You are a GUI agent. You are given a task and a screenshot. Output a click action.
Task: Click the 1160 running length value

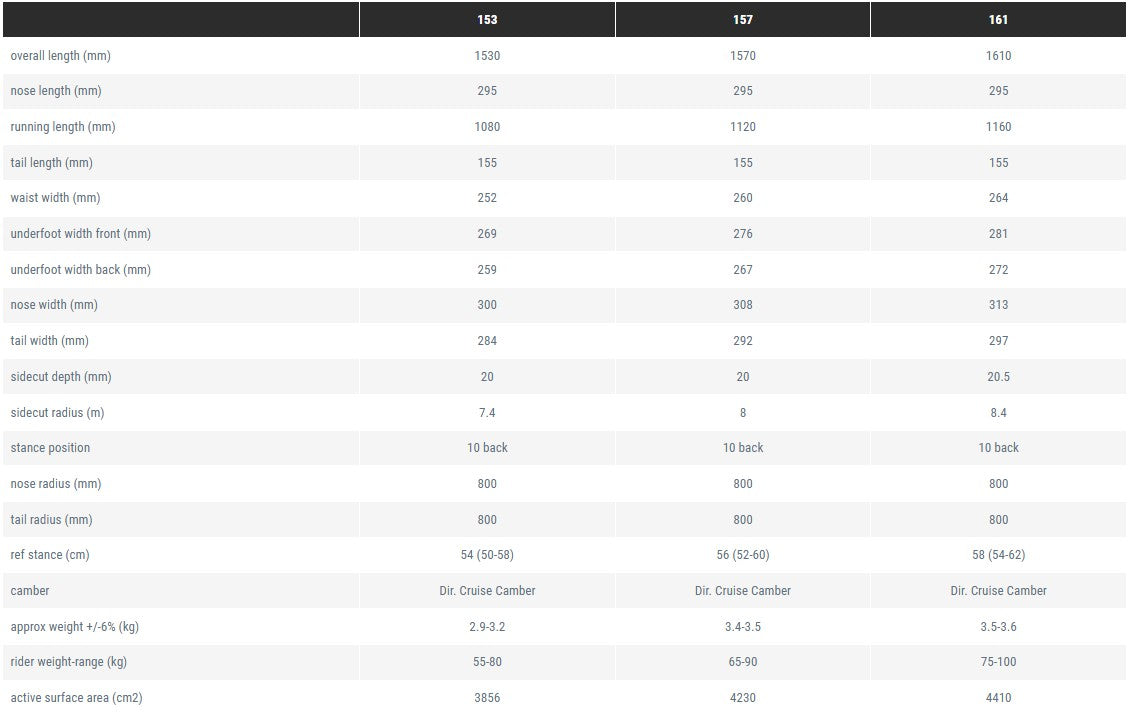(x=998, y=127)
